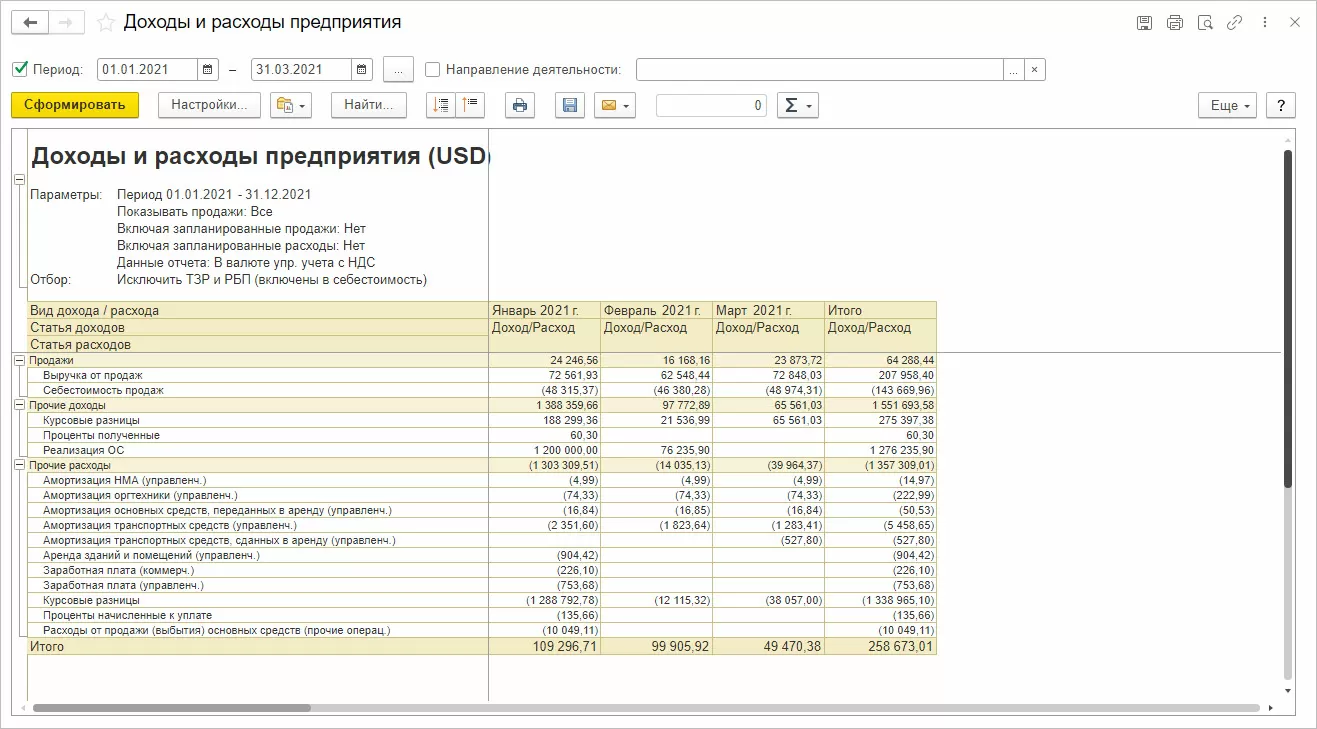1317x729 pixels.
Task: Click the Сформировать button
Action: 75,105
